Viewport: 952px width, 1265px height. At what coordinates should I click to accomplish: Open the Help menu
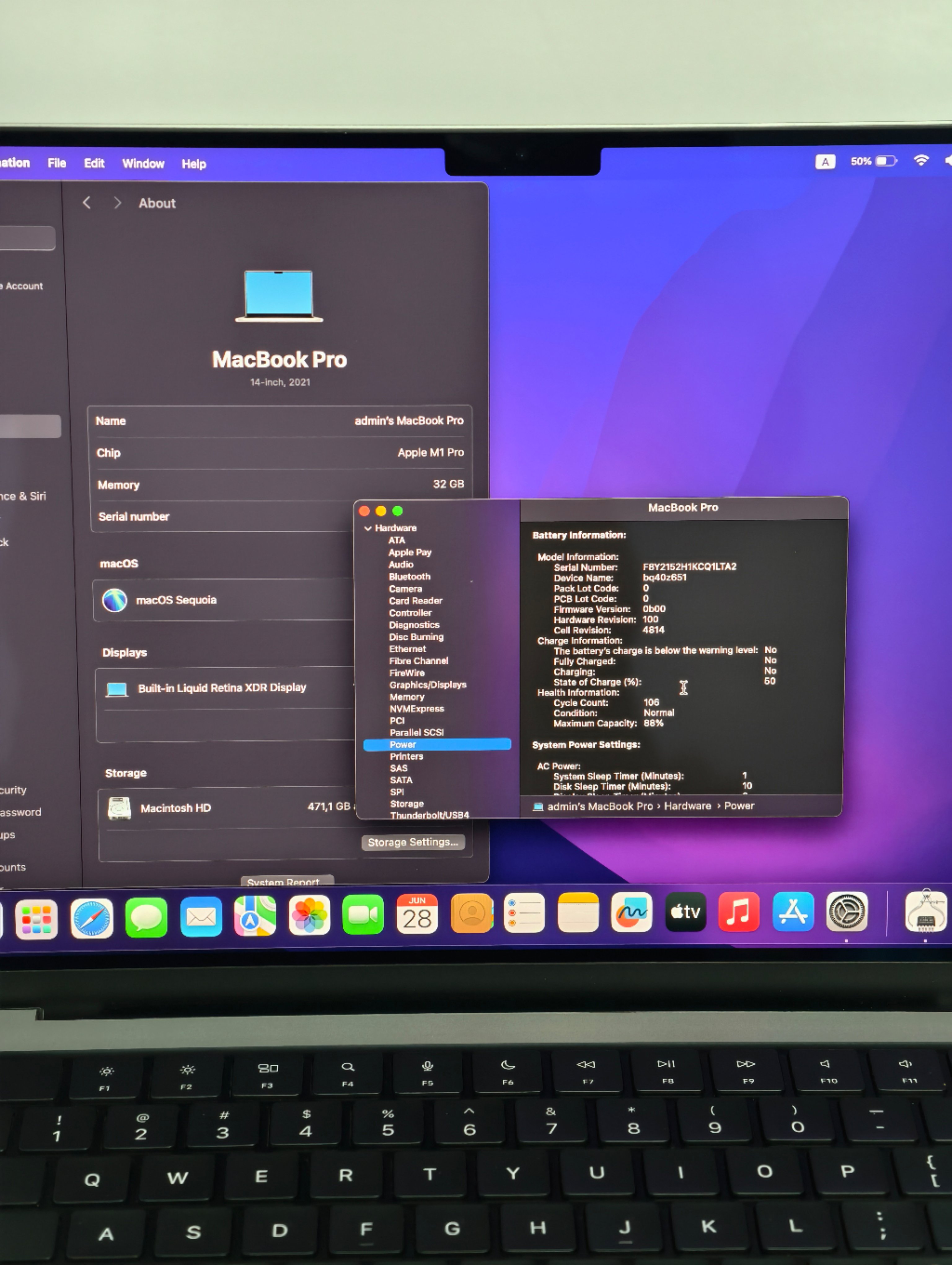coord(194,164)
